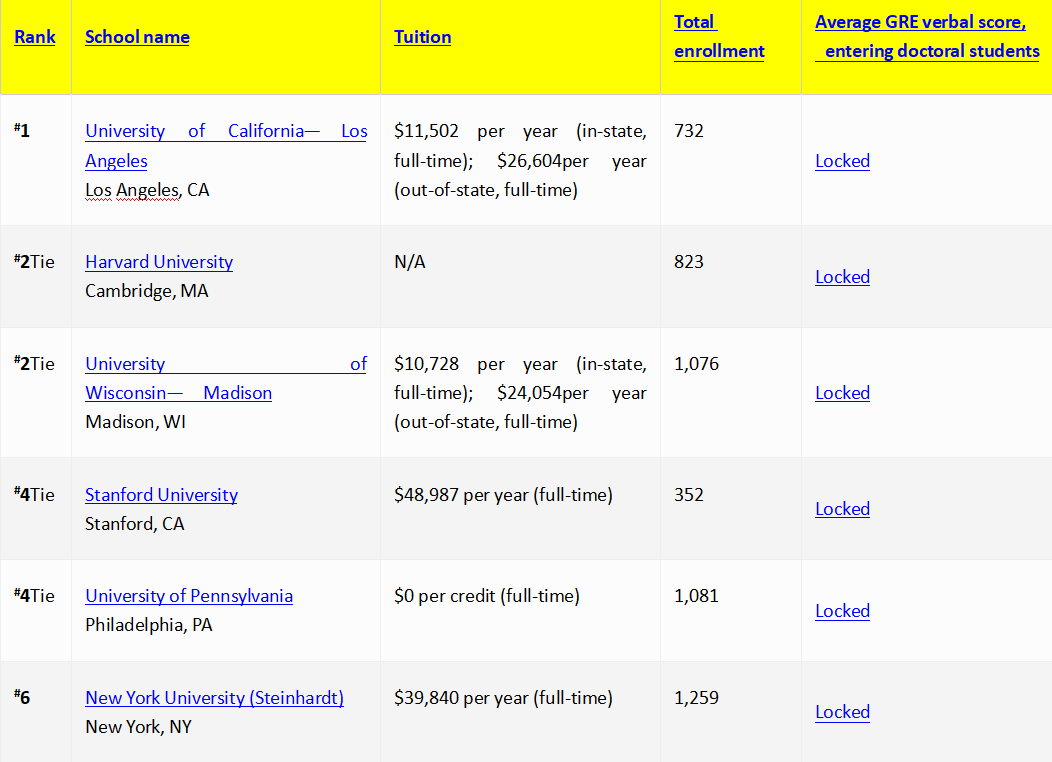
Task: Open University of Wisconsin—Madison link
Action: [x=226, y=378]
